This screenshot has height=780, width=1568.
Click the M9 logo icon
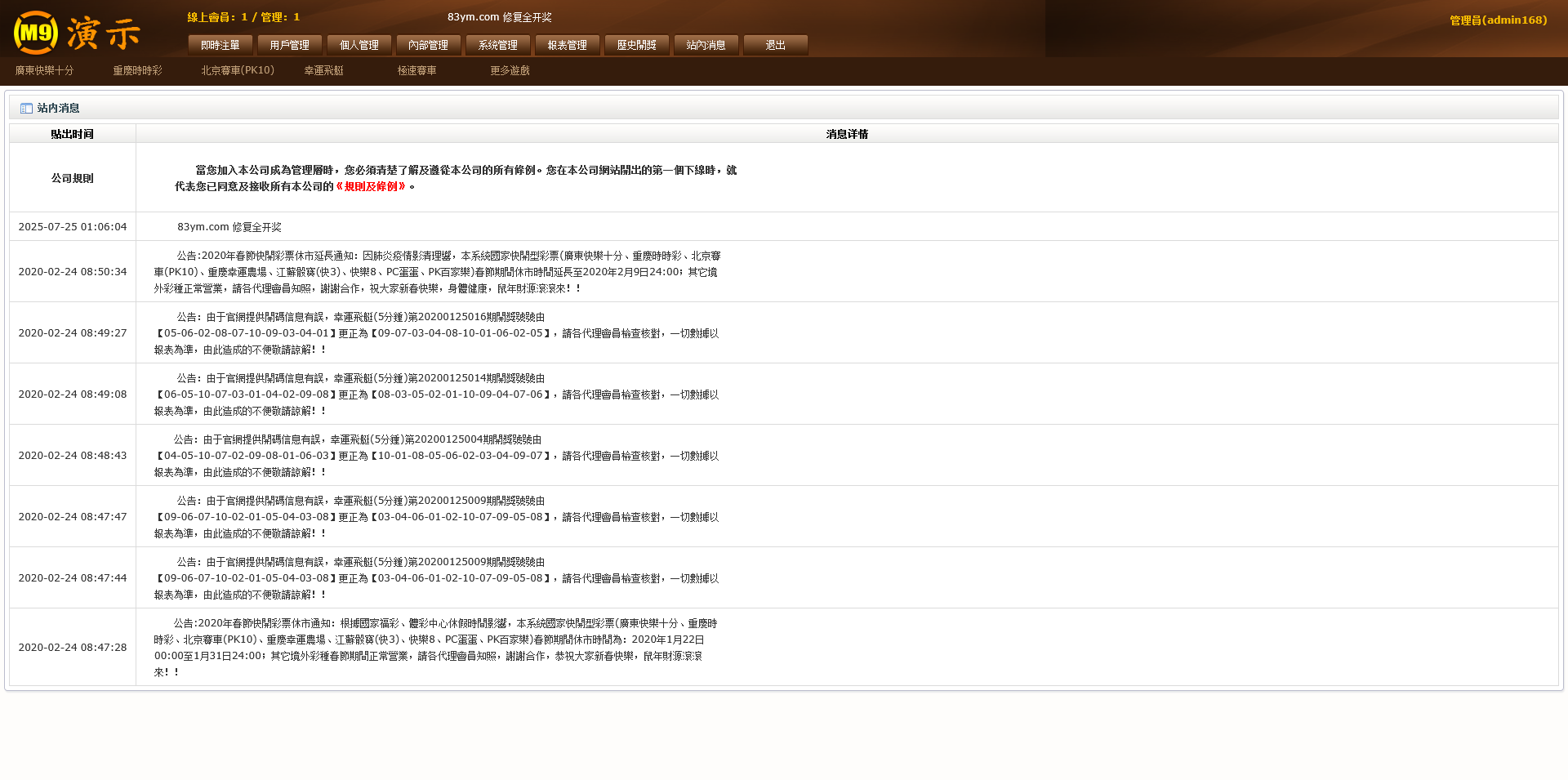pos(36,33)
